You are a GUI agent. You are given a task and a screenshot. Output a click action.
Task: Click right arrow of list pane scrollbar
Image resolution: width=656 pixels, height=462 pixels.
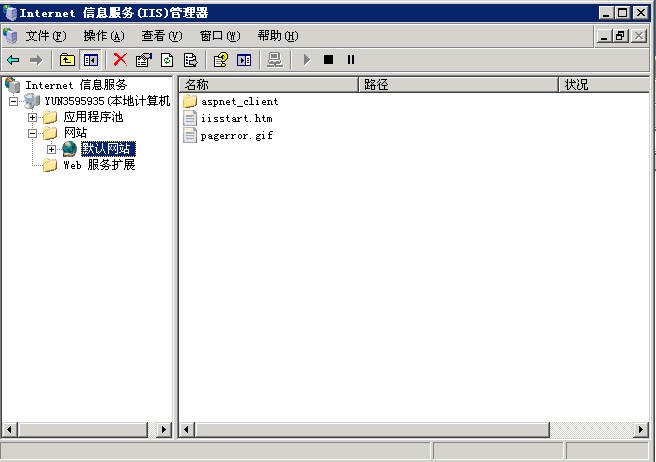(x=641, y=429)
